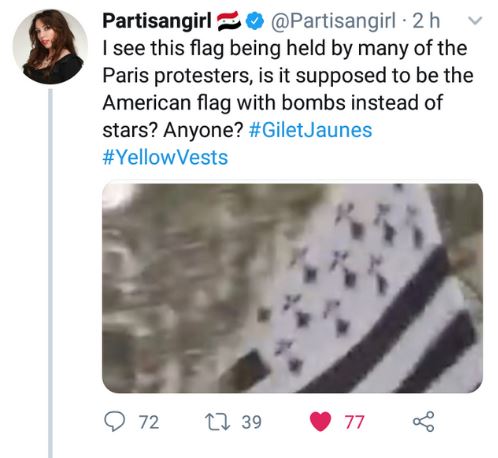Click the retweet arrows icon

click(x=217, y=421)
